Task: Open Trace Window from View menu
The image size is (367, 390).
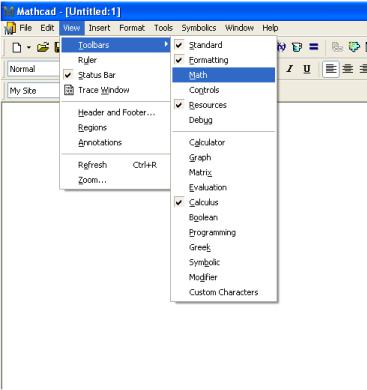Action: [x=116, y=90]
